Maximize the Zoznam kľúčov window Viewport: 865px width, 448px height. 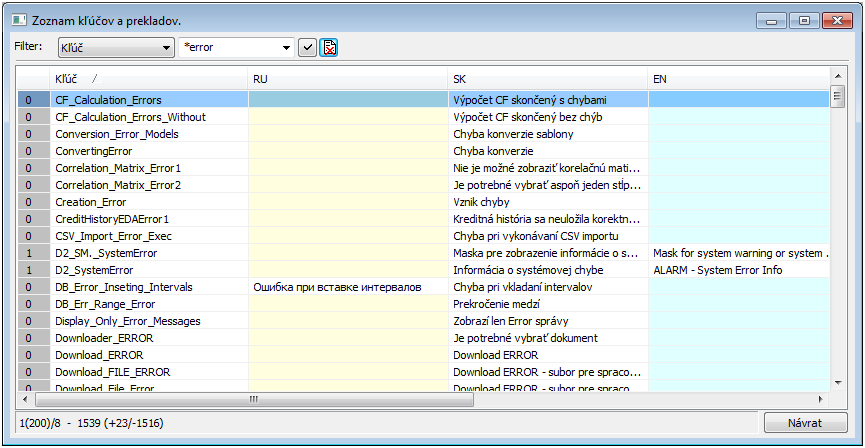click(x=805, y=19)
